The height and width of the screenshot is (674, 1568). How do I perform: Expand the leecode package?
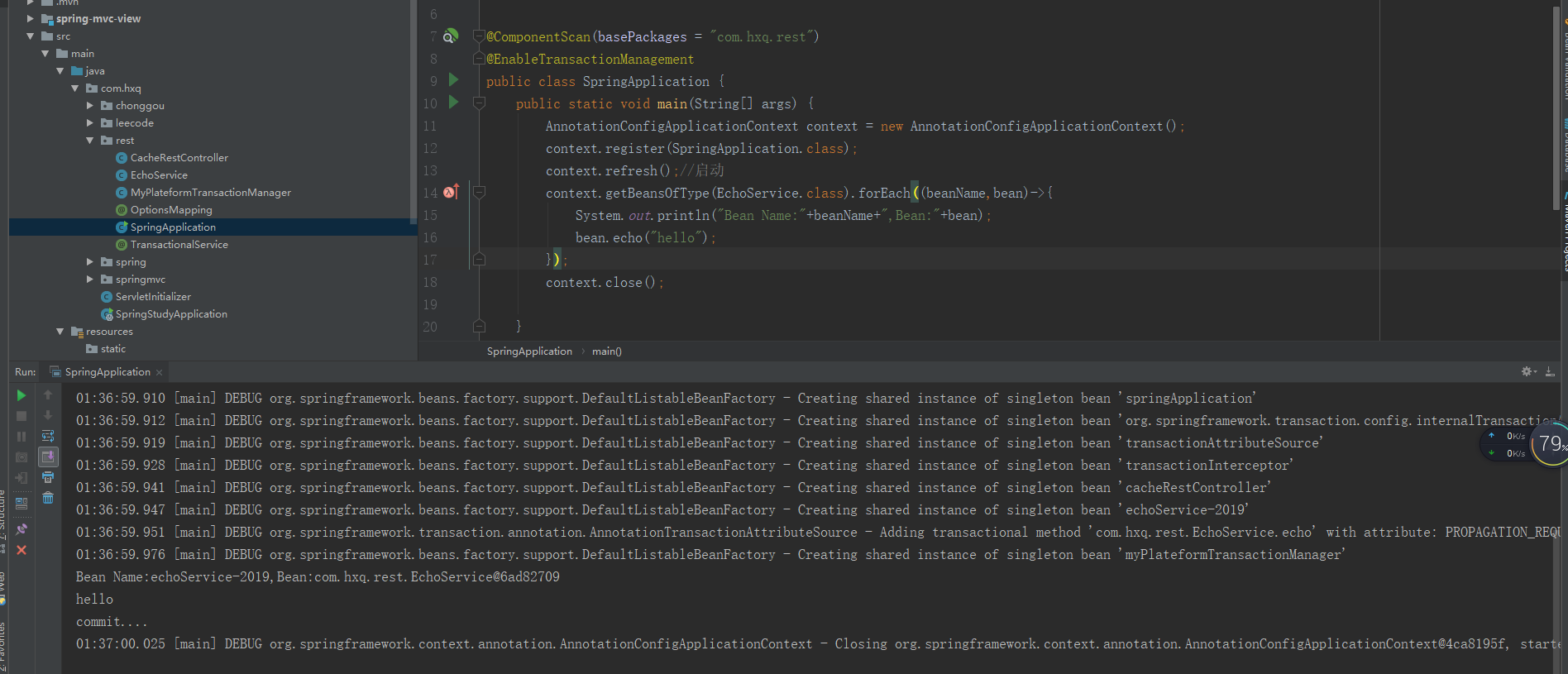pyautogui.click(x=90, y=122)
